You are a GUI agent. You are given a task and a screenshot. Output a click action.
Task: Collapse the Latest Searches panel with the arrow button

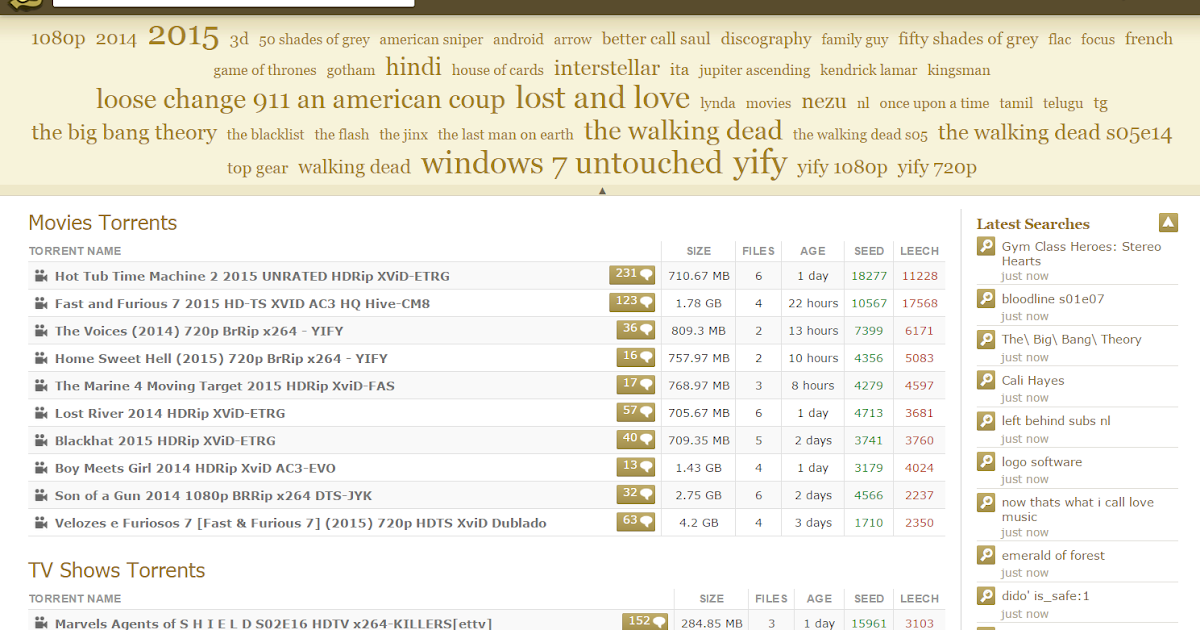(1168, 222)
